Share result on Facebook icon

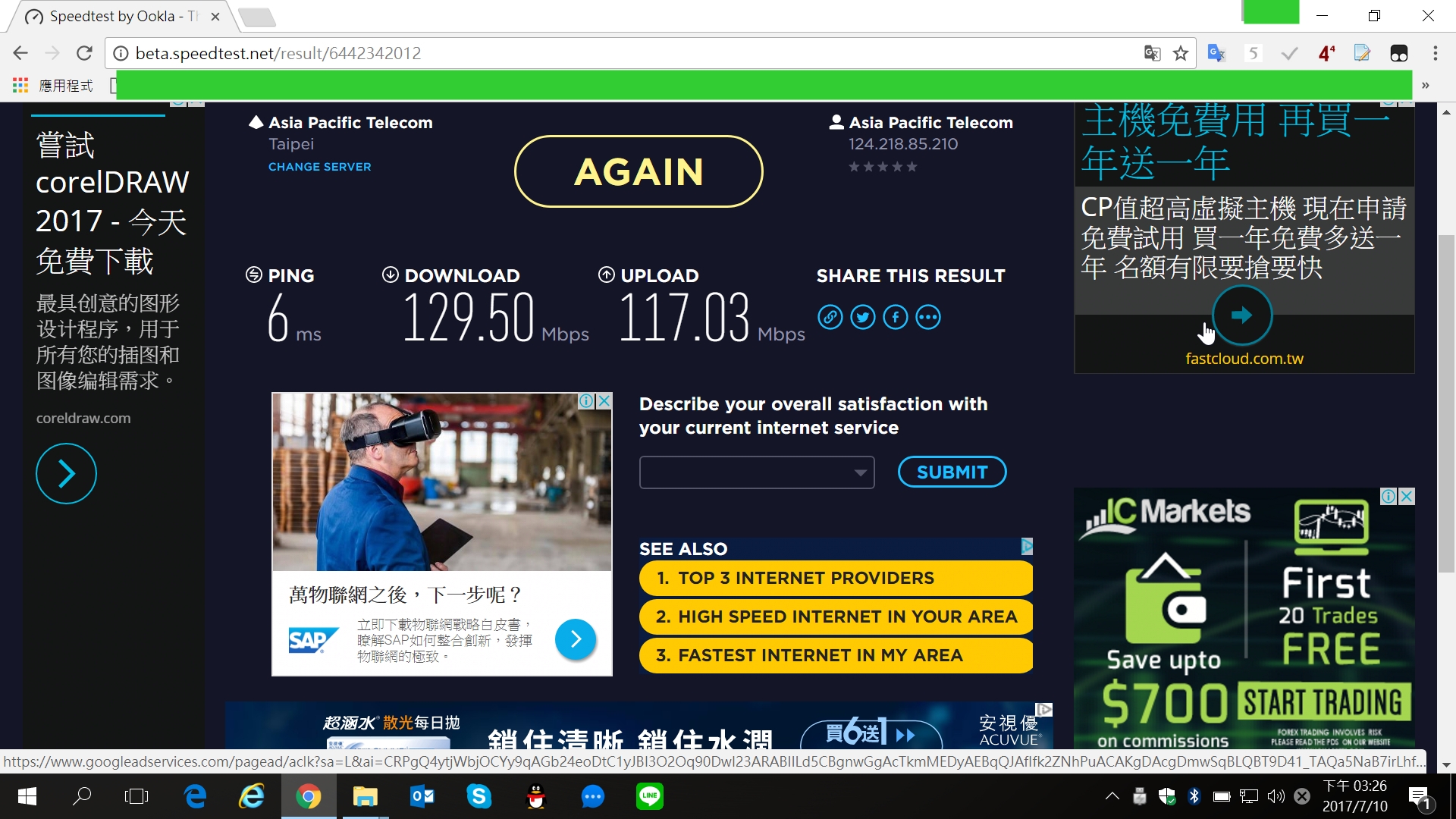tap(895, 317)
